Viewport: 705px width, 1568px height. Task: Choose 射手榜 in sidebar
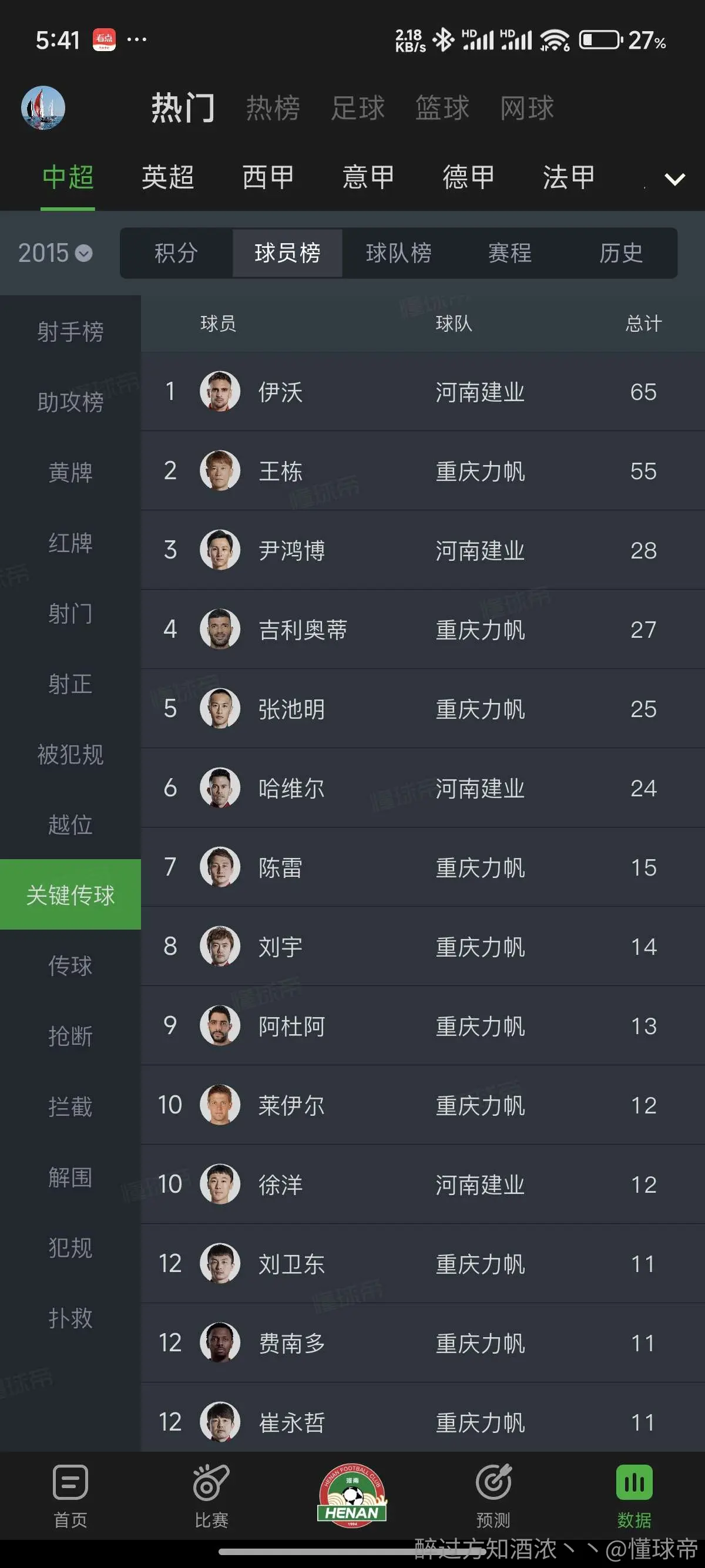pyautogui.click(x=70, y=332)
